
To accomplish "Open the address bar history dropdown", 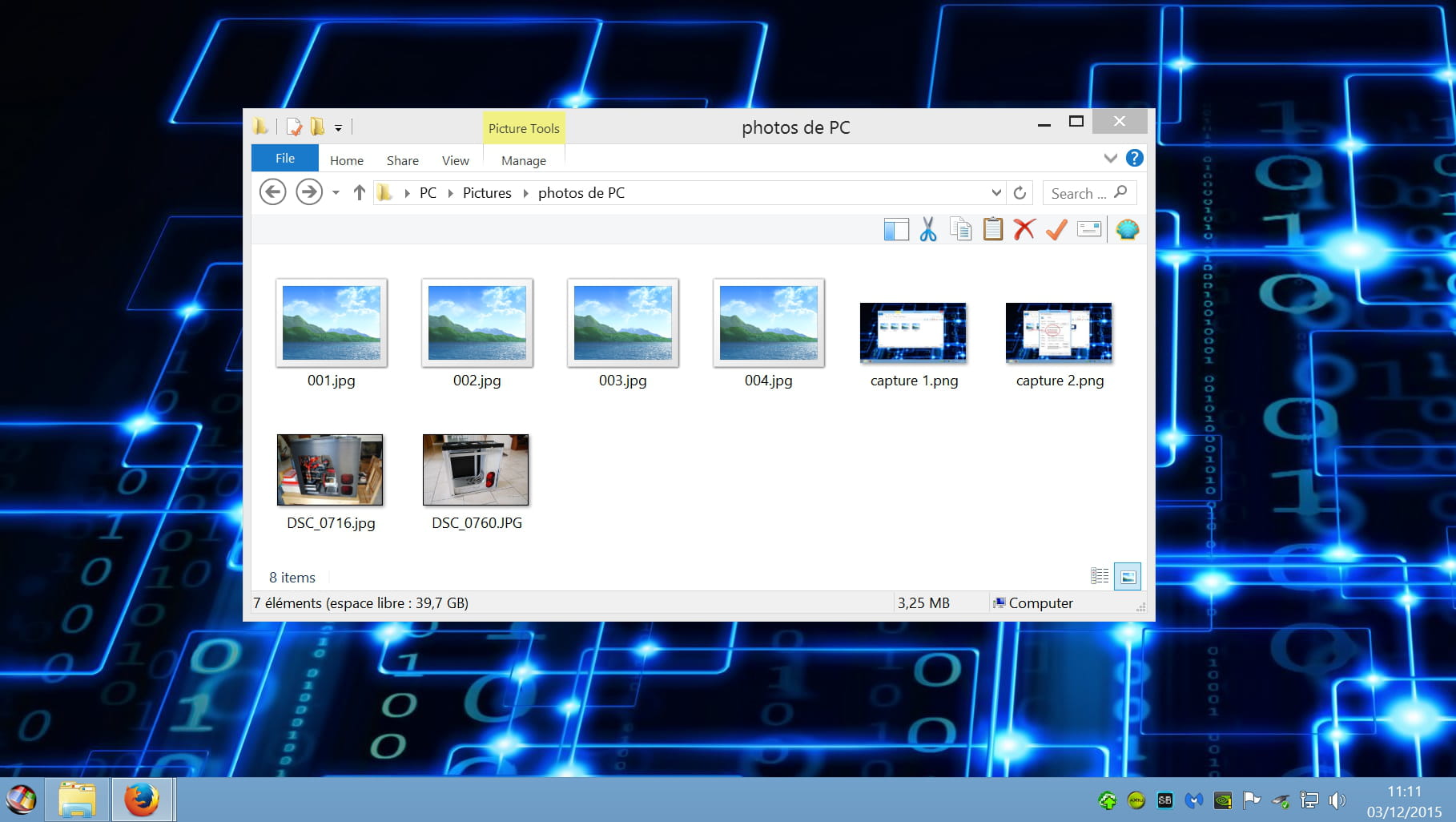I will coord(996,193).
